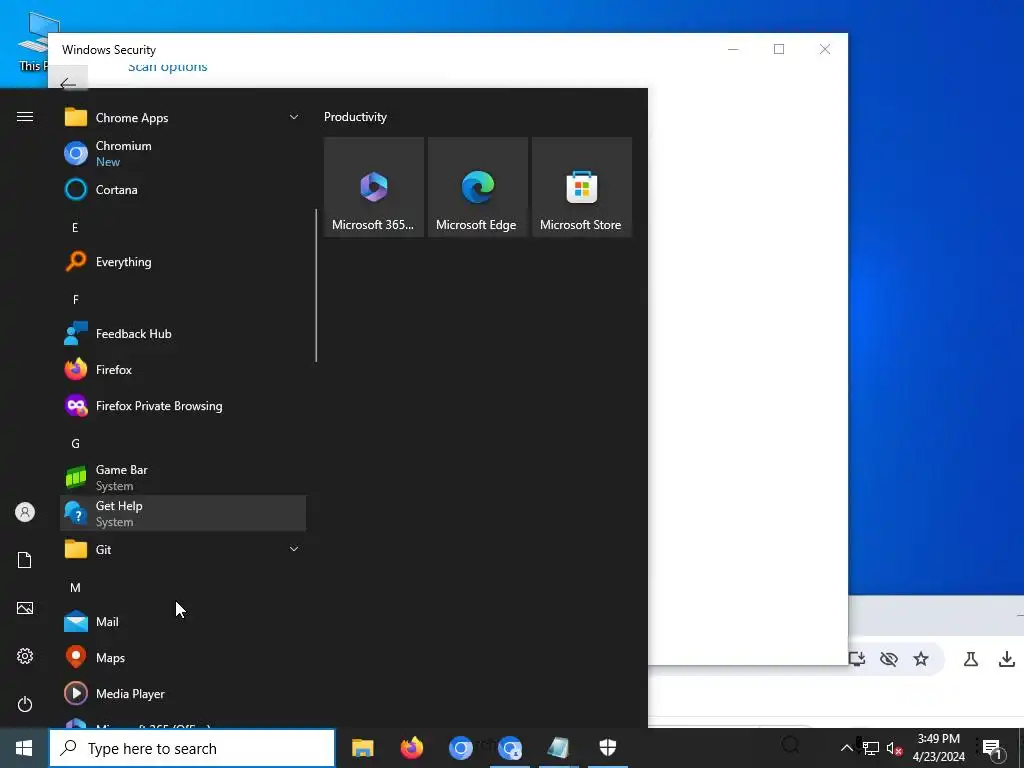Click the downloads arrow in the browser toolbar
1024x768 pixels.
tap(1007, 659)
